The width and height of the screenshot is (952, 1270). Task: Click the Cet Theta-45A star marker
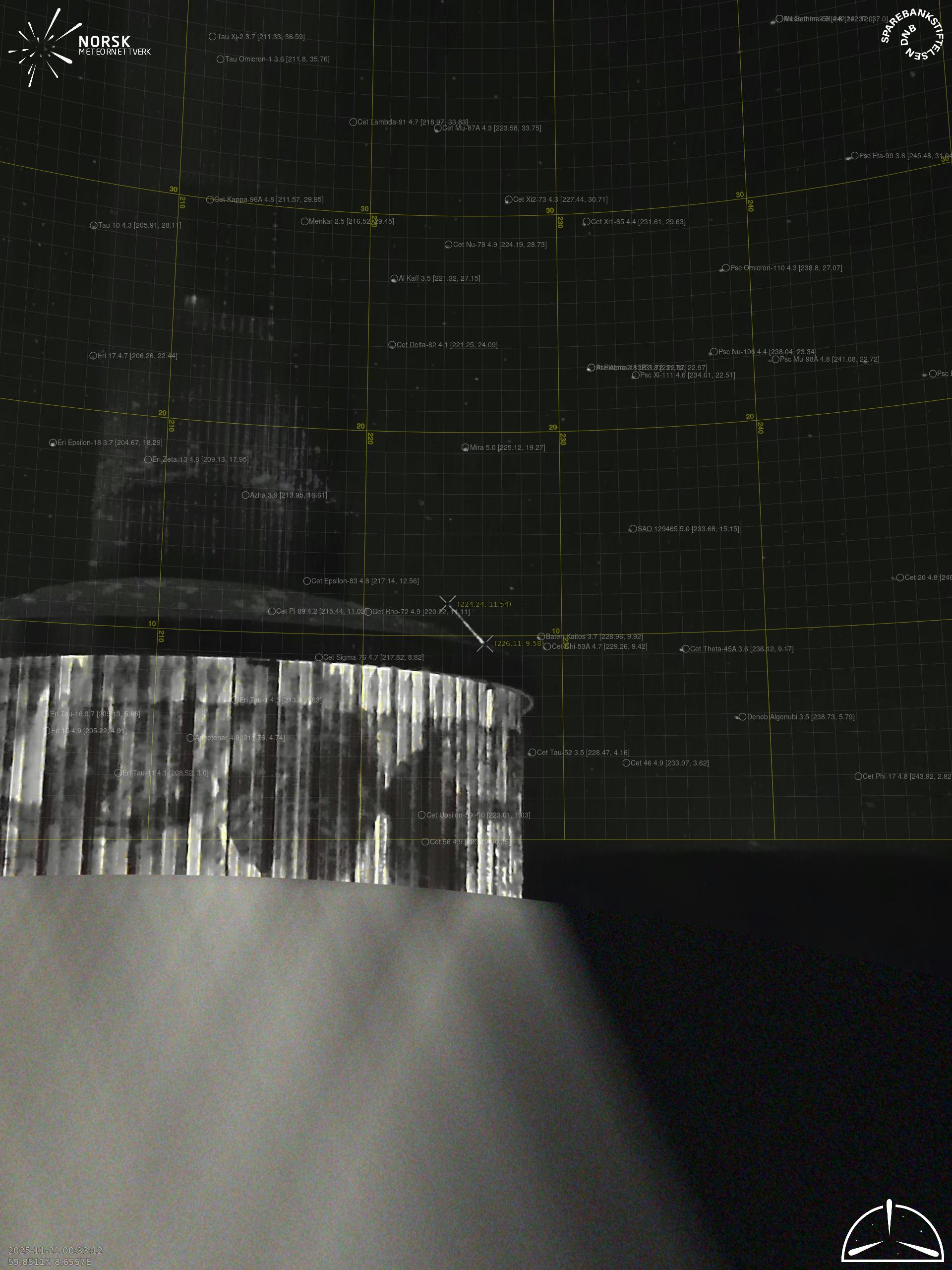click(x=686, y=649)
